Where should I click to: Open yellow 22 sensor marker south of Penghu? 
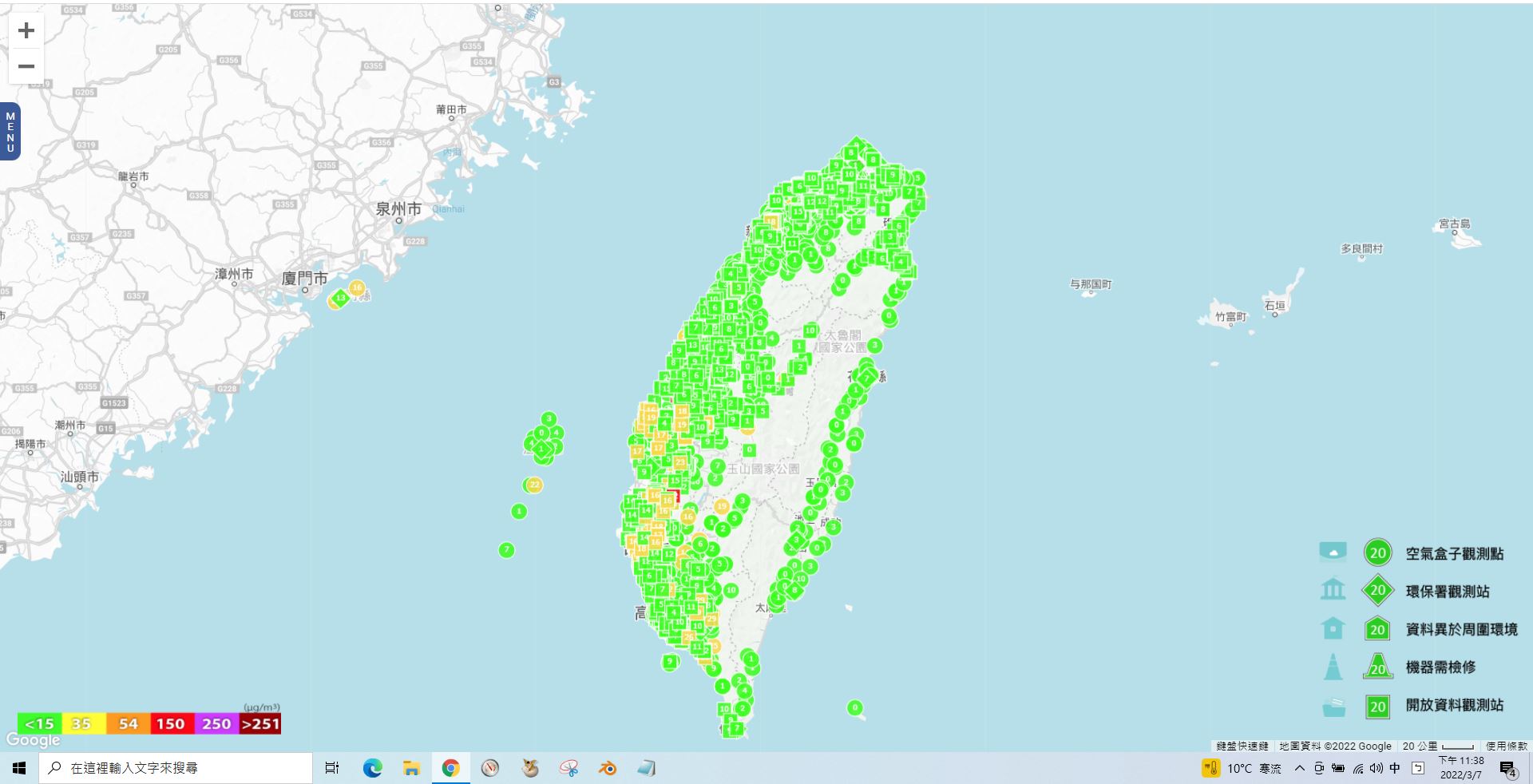pos(534,485)
